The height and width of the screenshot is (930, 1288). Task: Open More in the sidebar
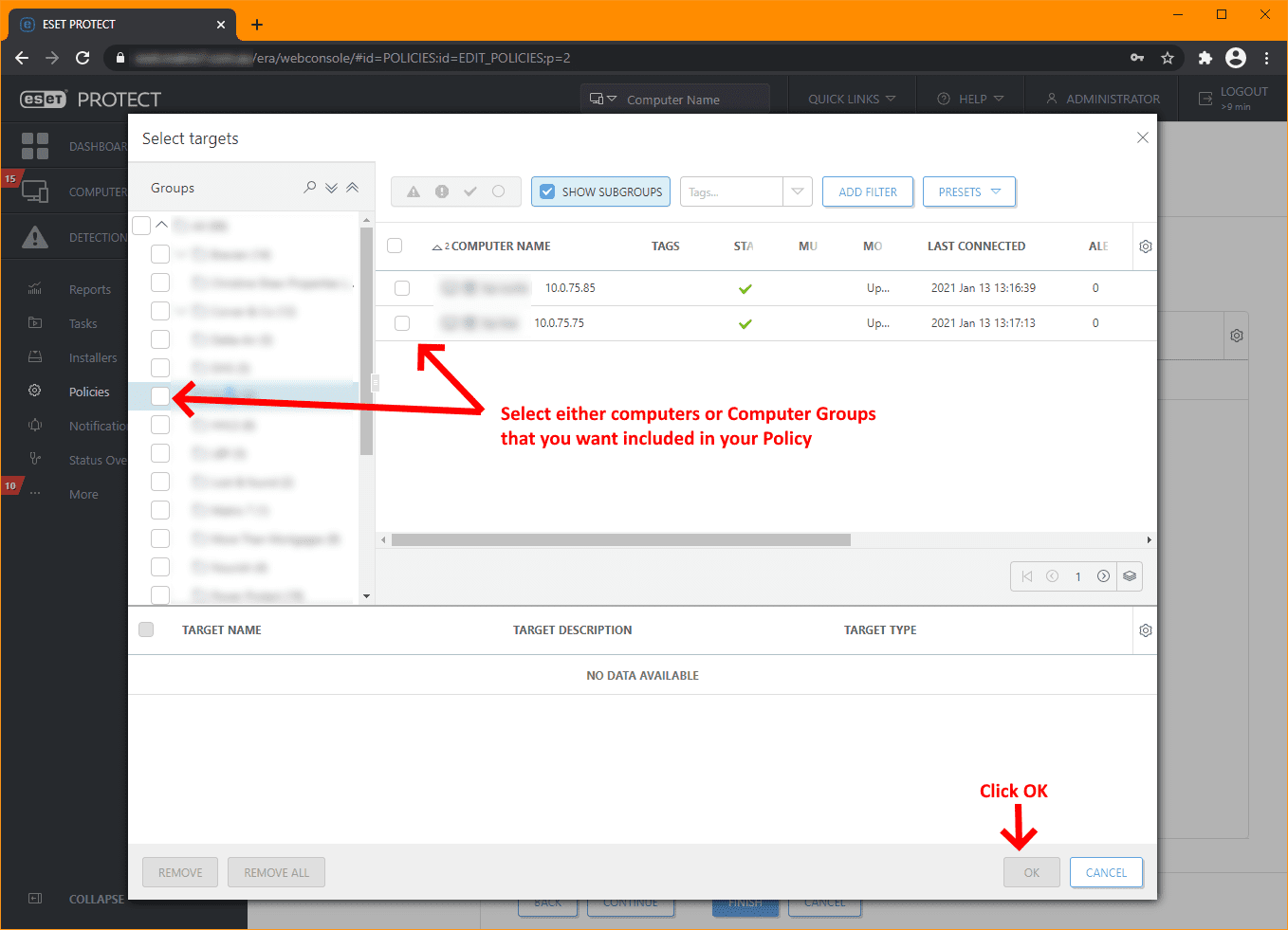[83, 495]
